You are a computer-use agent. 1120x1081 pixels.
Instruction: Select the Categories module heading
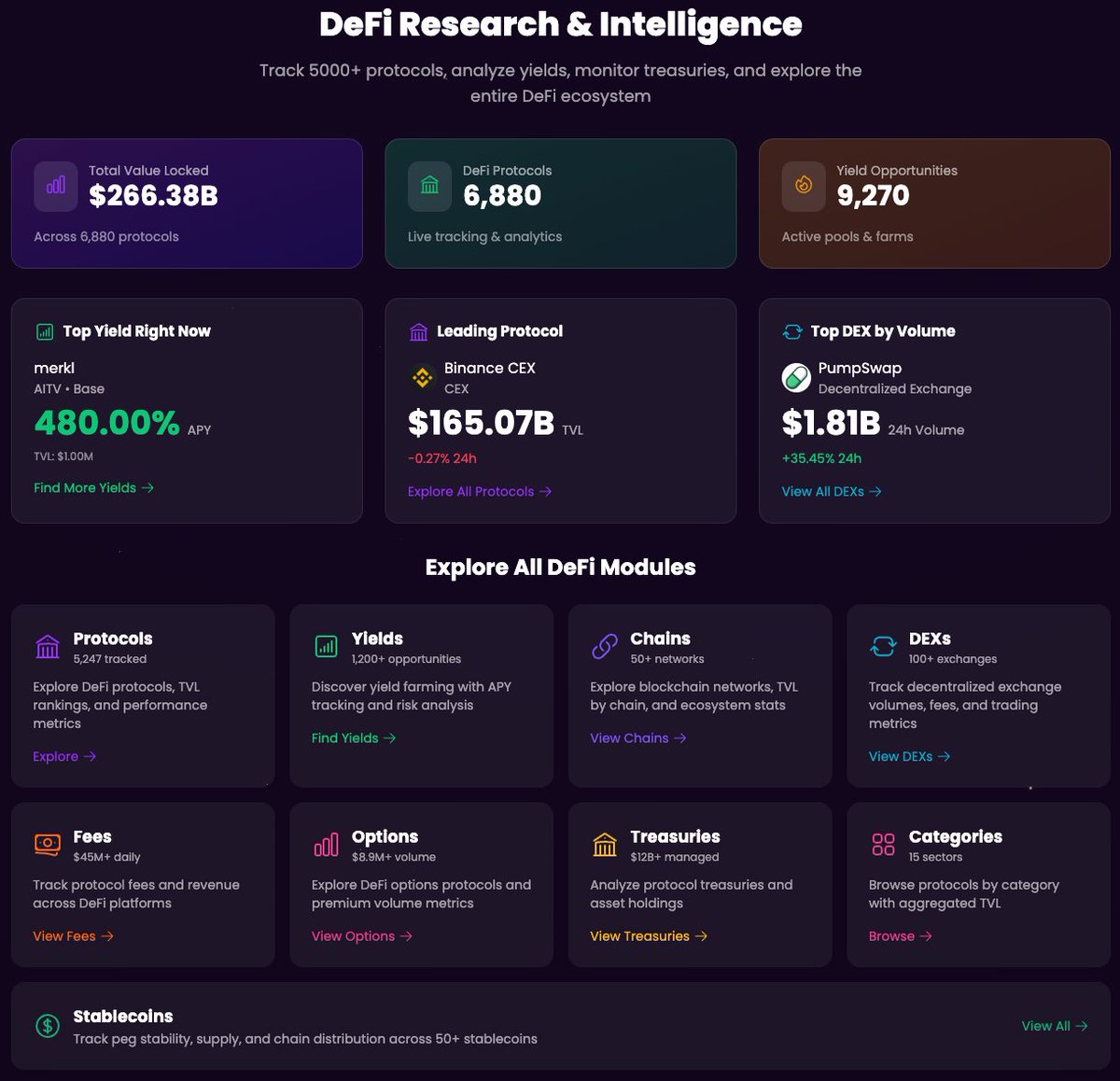[956, 836]
